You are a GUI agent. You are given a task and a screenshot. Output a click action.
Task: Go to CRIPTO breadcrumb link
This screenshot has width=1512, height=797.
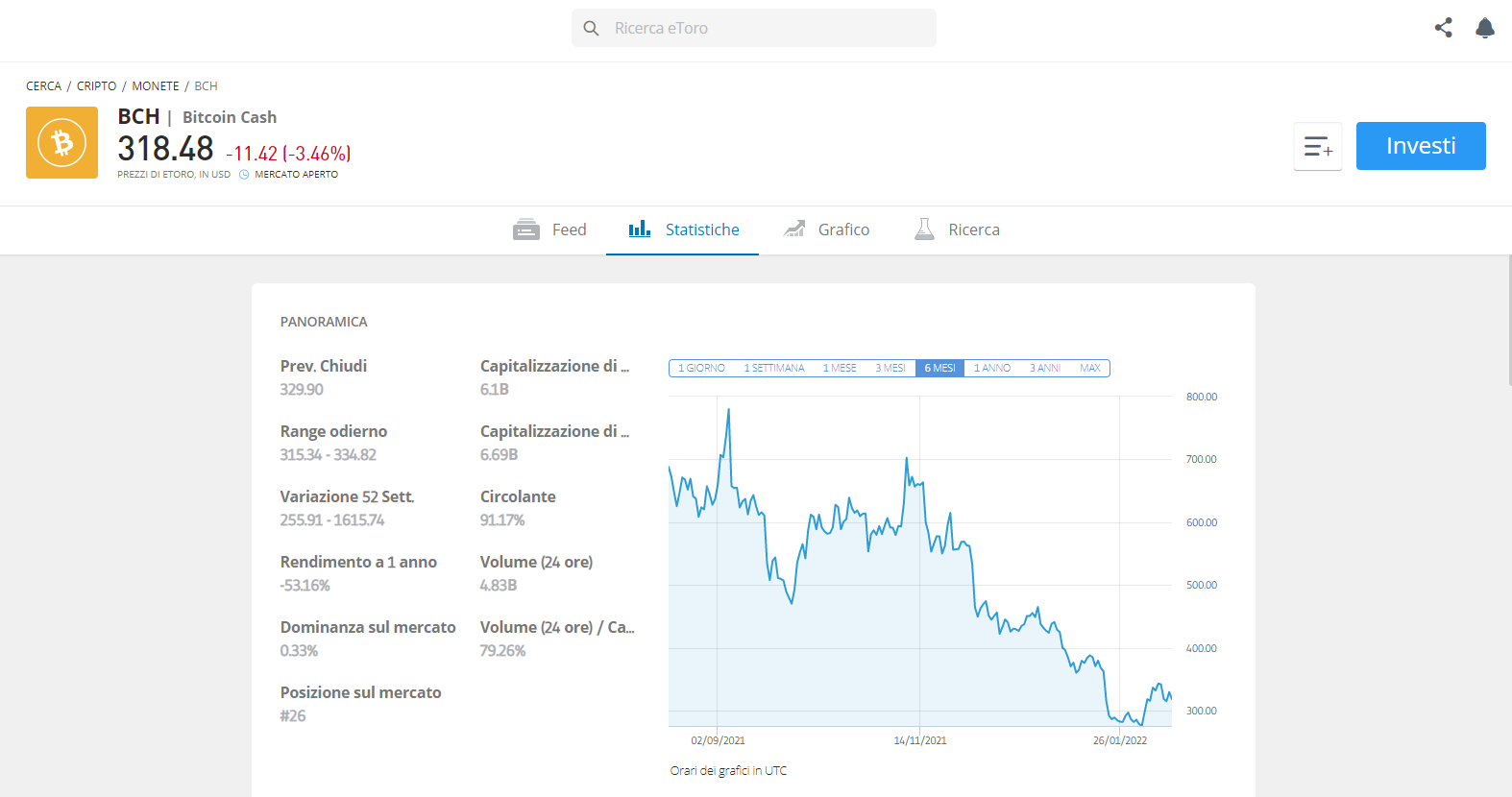[96, 86]
